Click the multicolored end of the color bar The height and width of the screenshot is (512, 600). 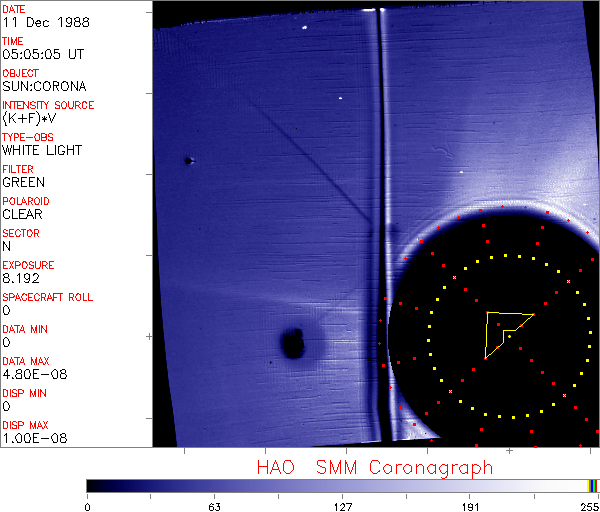point(593,485)
